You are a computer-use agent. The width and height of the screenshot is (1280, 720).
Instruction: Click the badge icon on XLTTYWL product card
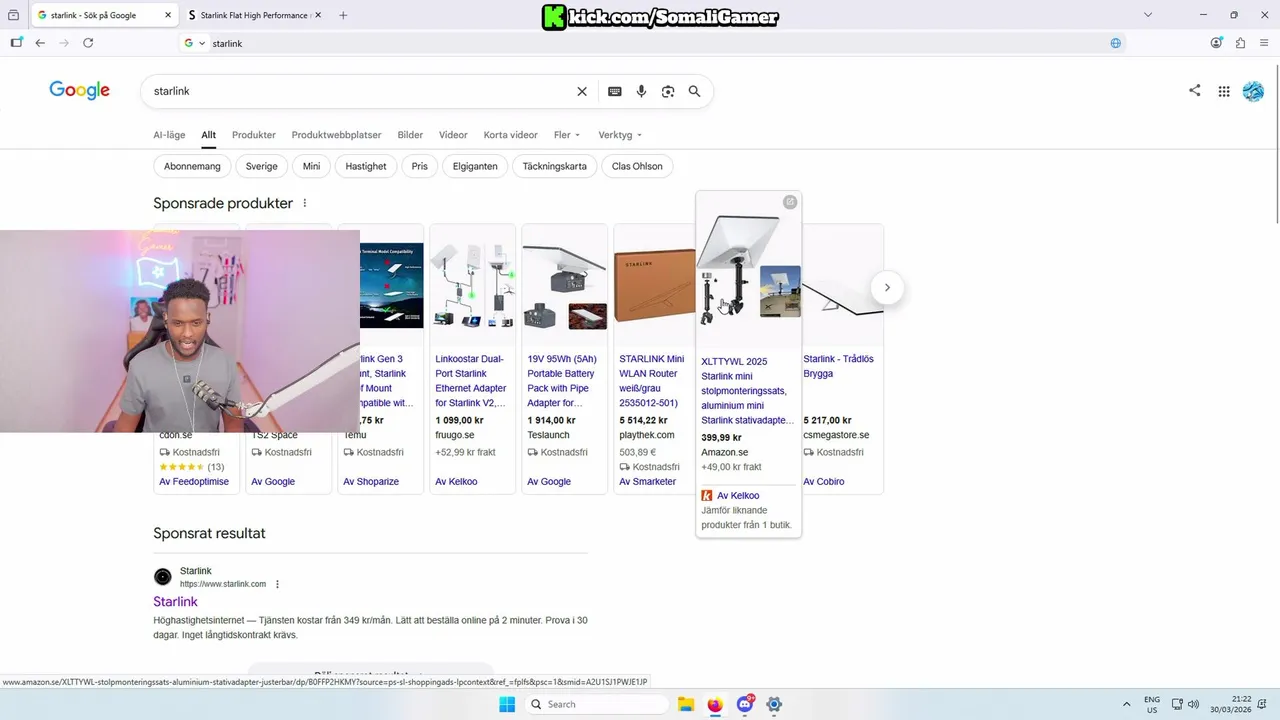[x=790, y=202]
